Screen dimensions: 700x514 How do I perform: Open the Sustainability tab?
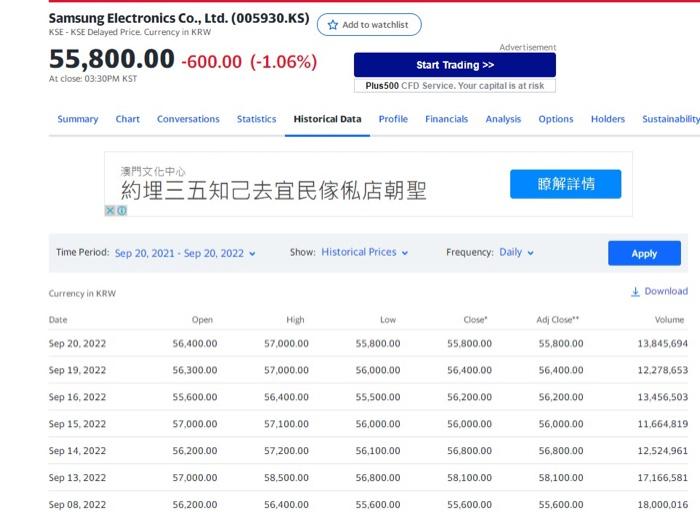(671, 119)
